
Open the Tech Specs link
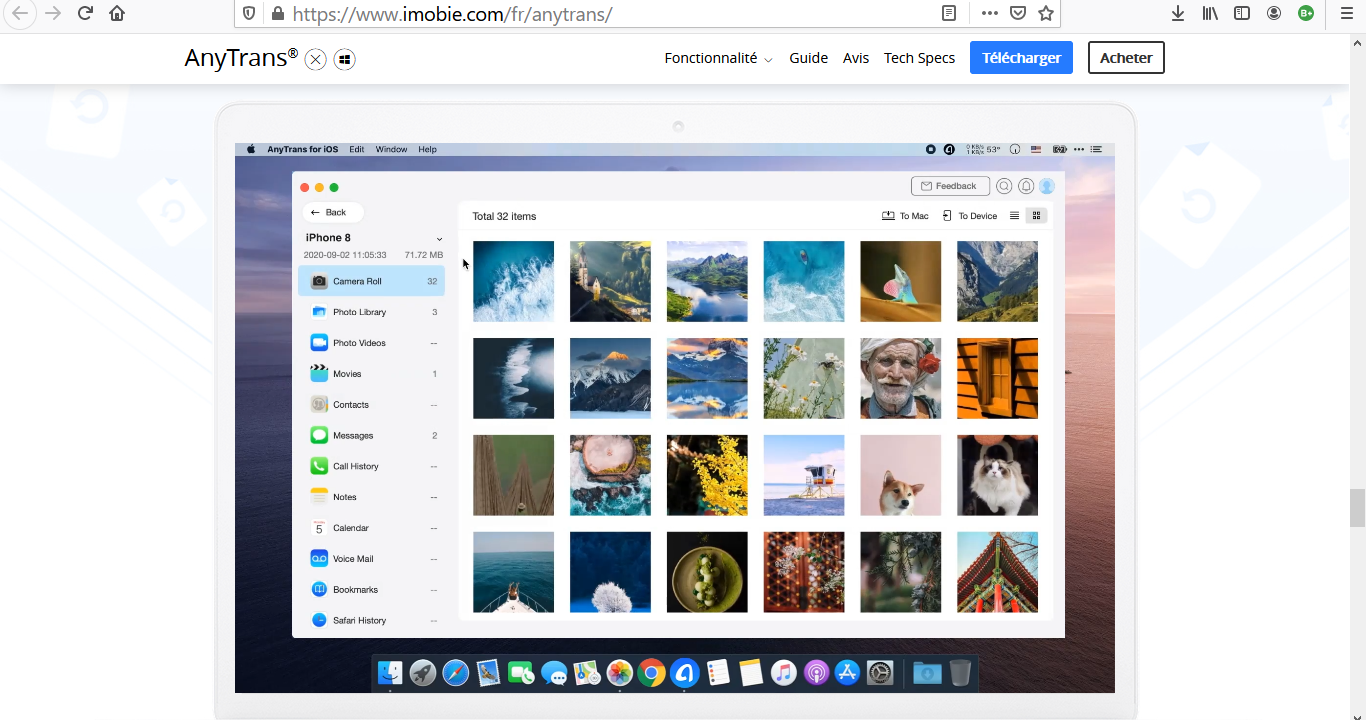919,58
